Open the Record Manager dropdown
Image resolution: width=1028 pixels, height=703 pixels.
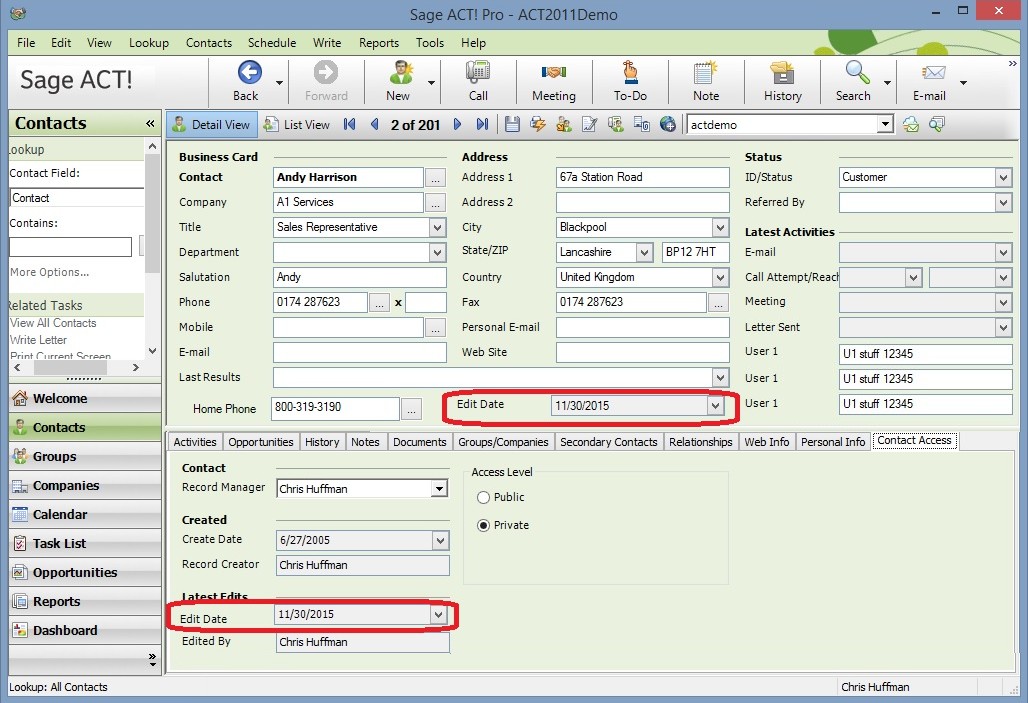tap(439, 489)
